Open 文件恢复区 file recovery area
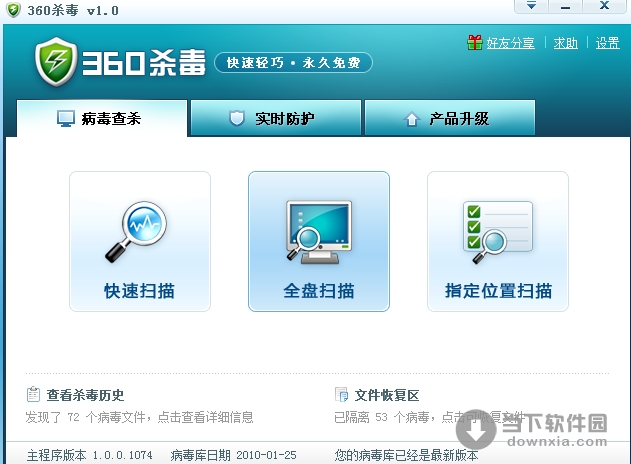The width and height of the screenshot is (631, 464). 387,395
